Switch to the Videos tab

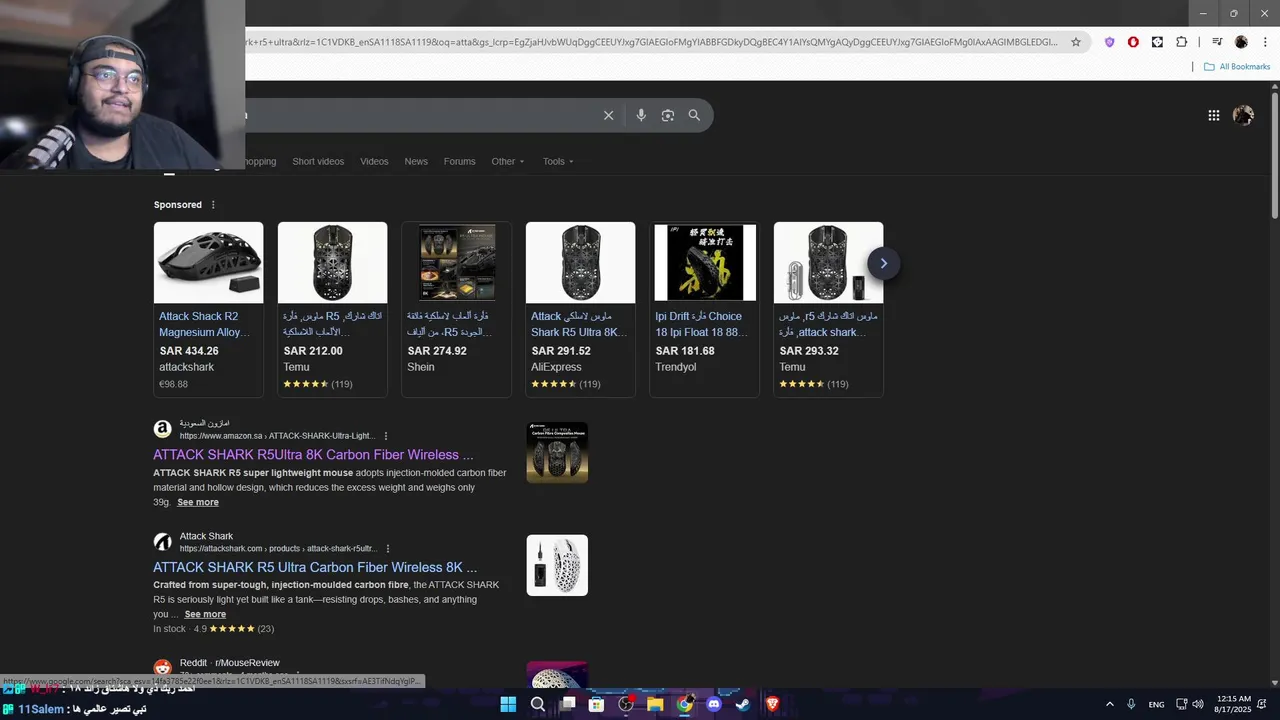pyautogui.click(x=374, y=161)
